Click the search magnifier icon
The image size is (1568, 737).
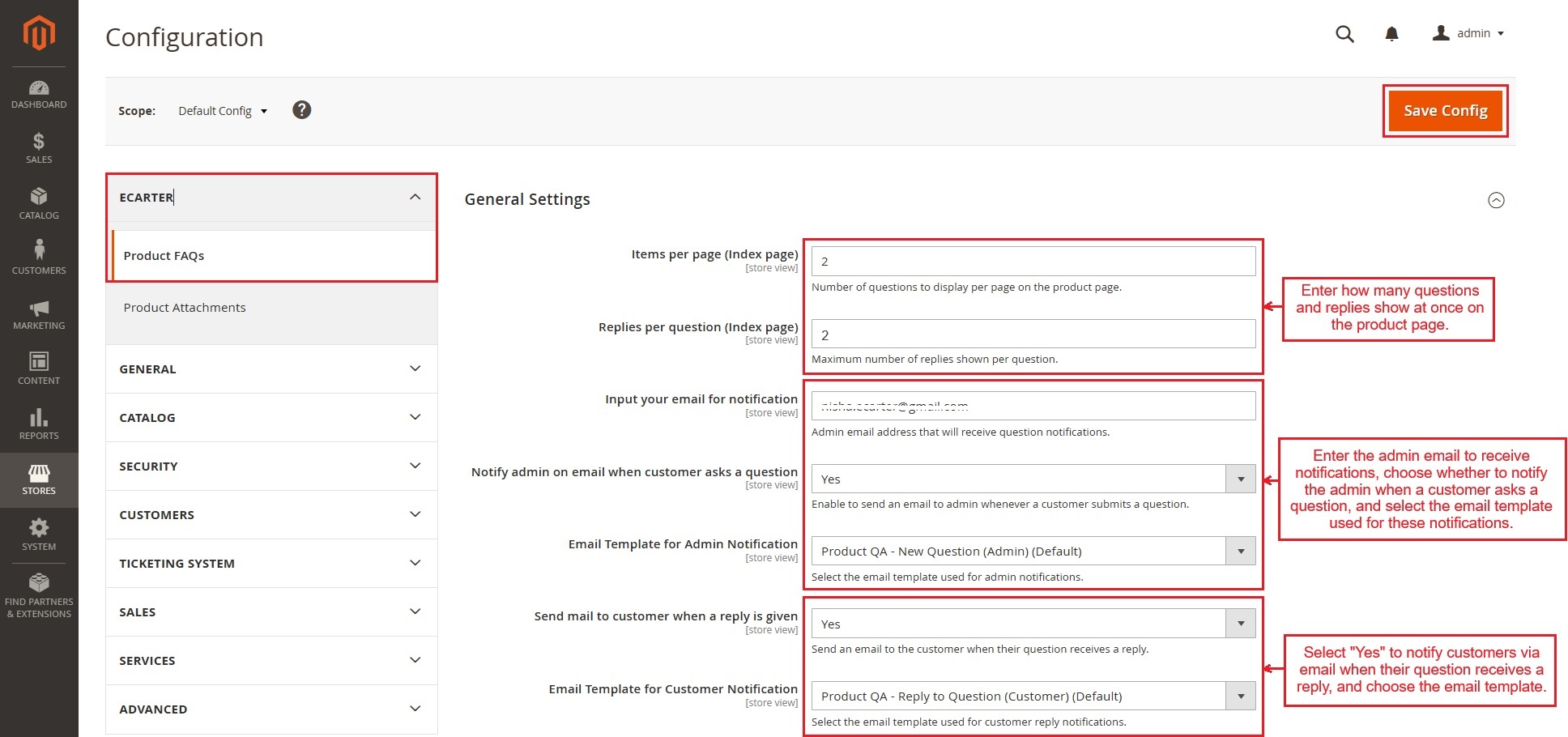[1344, 34]
